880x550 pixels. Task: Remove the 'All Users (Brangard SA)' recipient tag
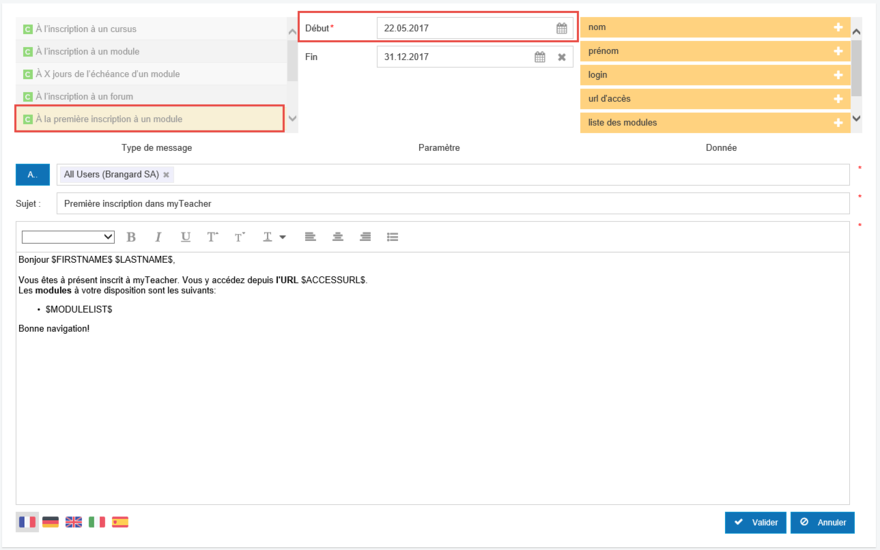(166, 175)
